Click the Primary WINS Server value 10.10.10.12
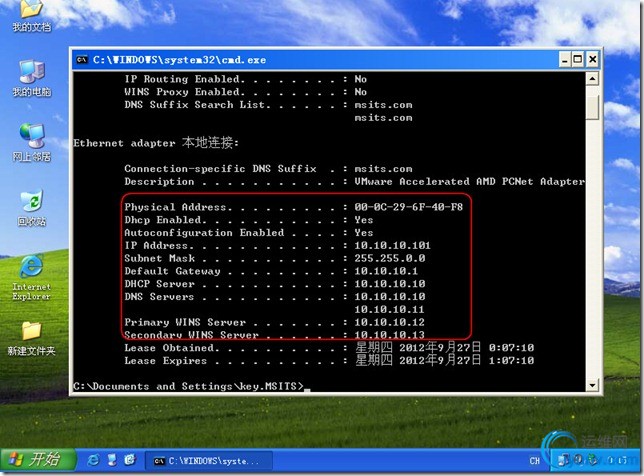 390,322
